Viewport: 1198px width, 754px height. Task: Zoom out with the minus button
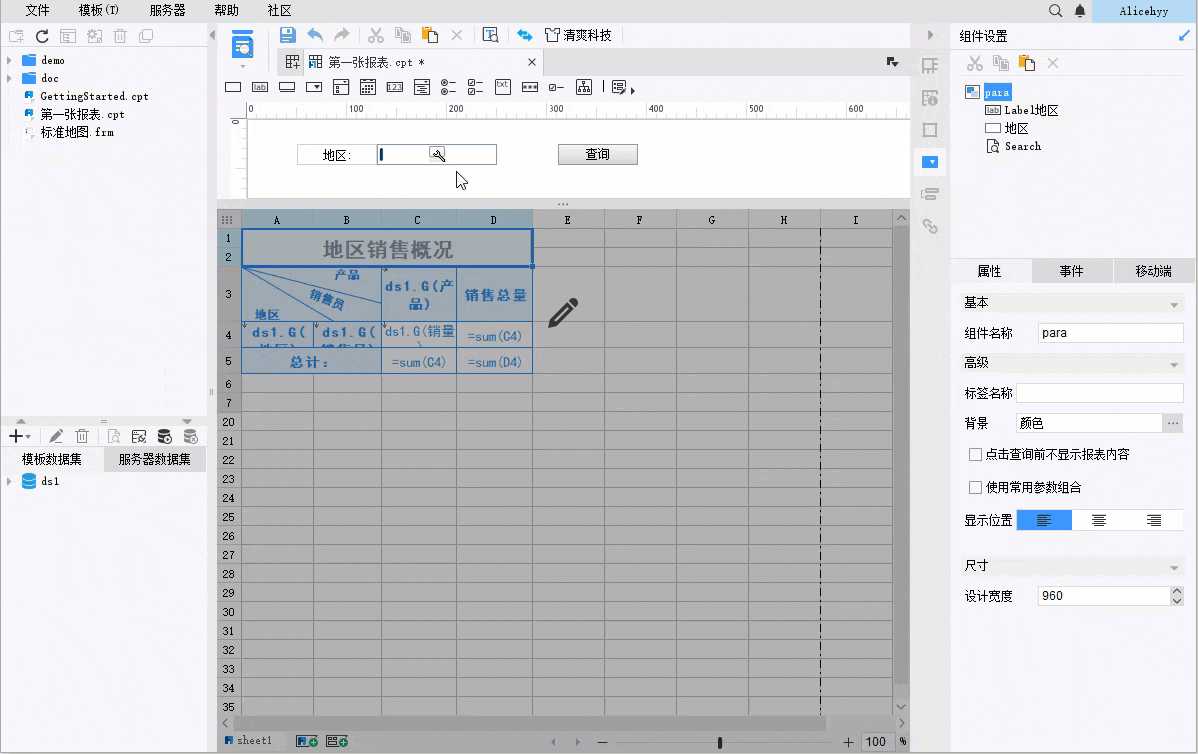click(x=602, y=742)
